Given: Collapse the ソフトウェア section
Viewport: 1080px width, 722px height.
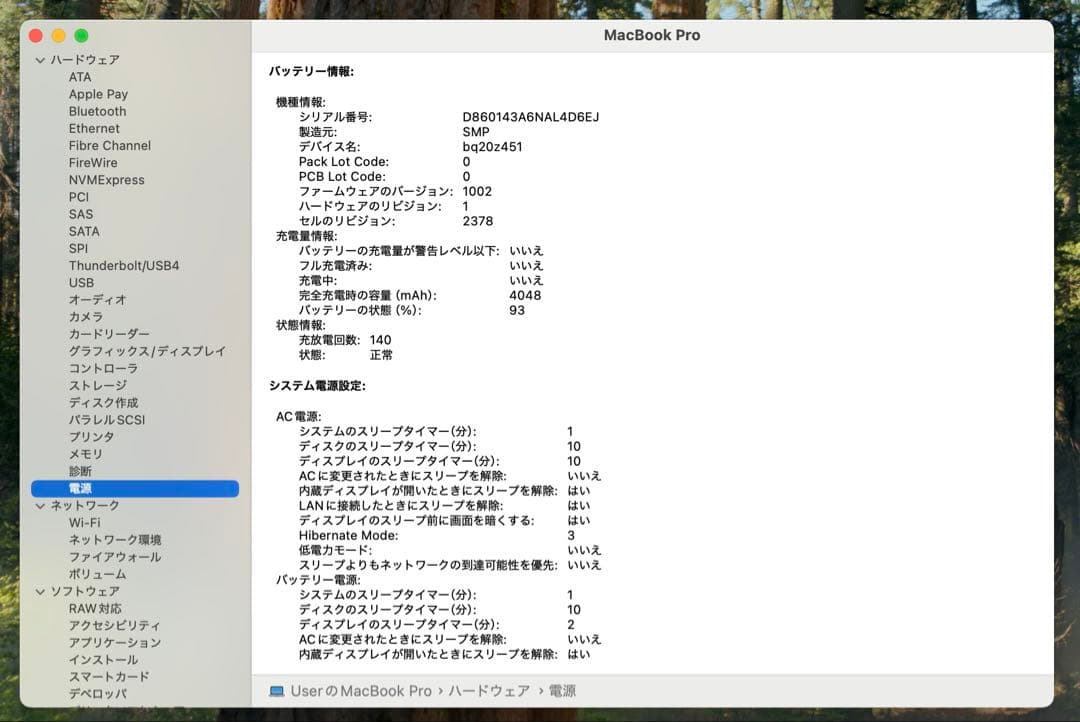Looking at the screenshot, I should pyautogui.click(x=40, y=591).
